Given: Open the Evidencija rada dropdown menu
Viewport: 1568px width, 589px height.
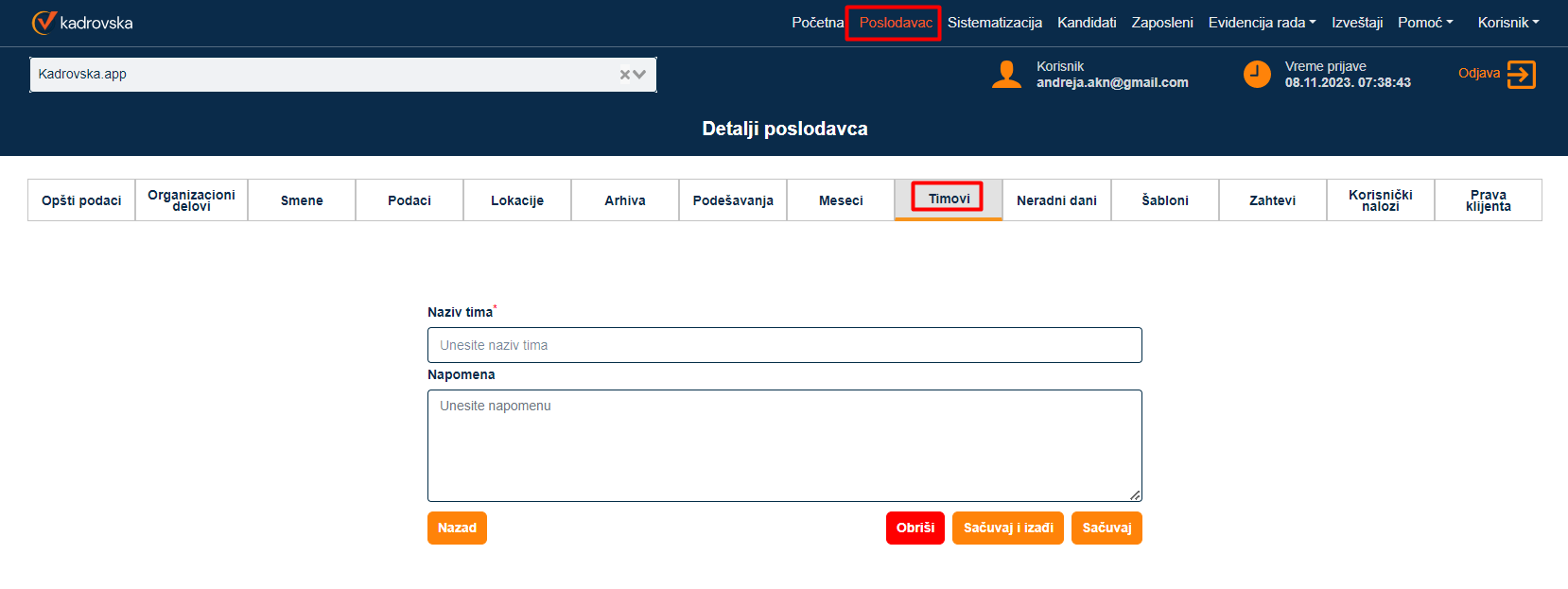Looking at the screenshot, I should 1262,23.
